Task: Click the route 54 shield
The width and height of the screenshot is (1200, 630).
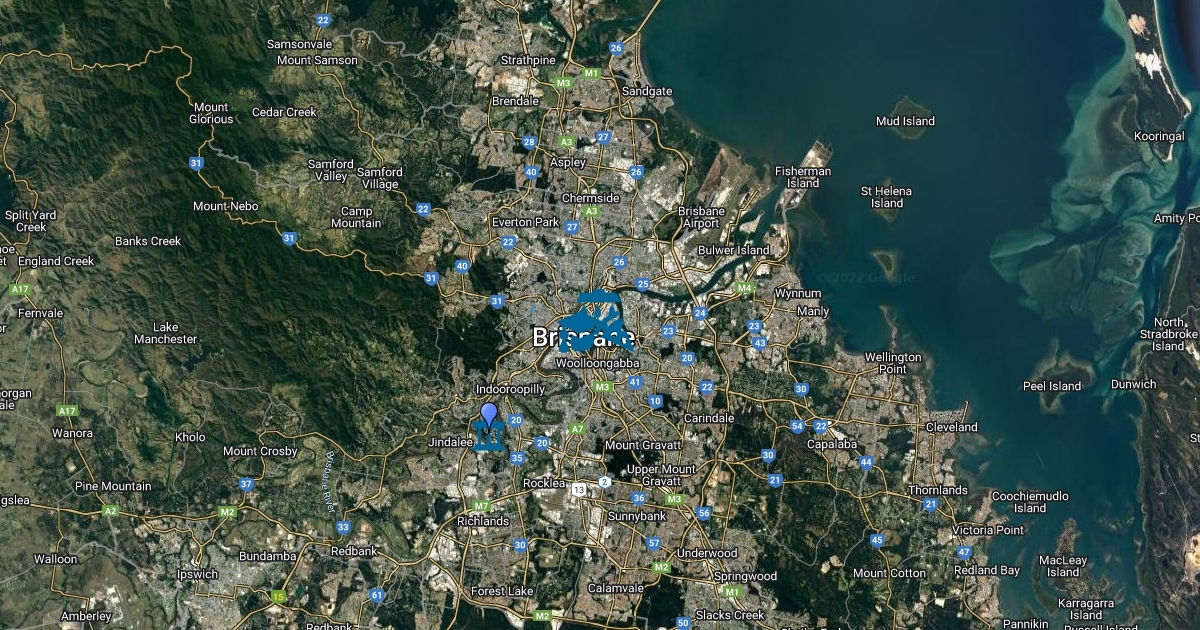Action: [x=797, y=426]
